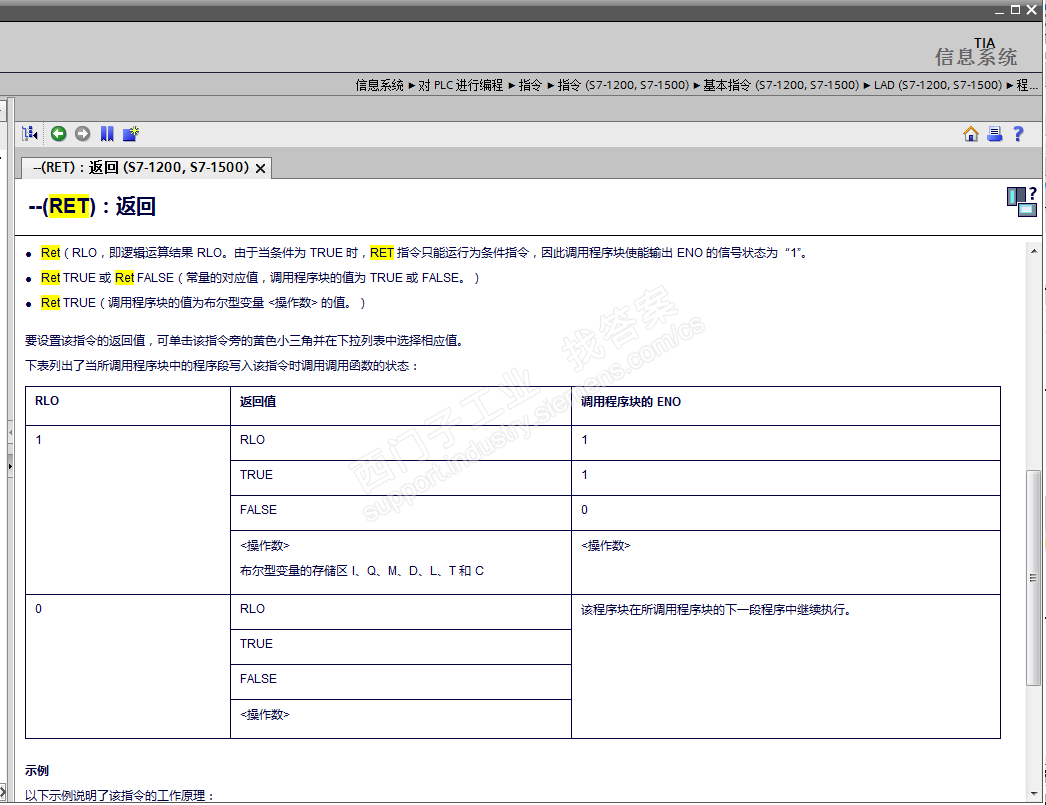The image size is (1046, 805).
Task: Open breadcrumb 信息系统
Action: pos(379,85)
